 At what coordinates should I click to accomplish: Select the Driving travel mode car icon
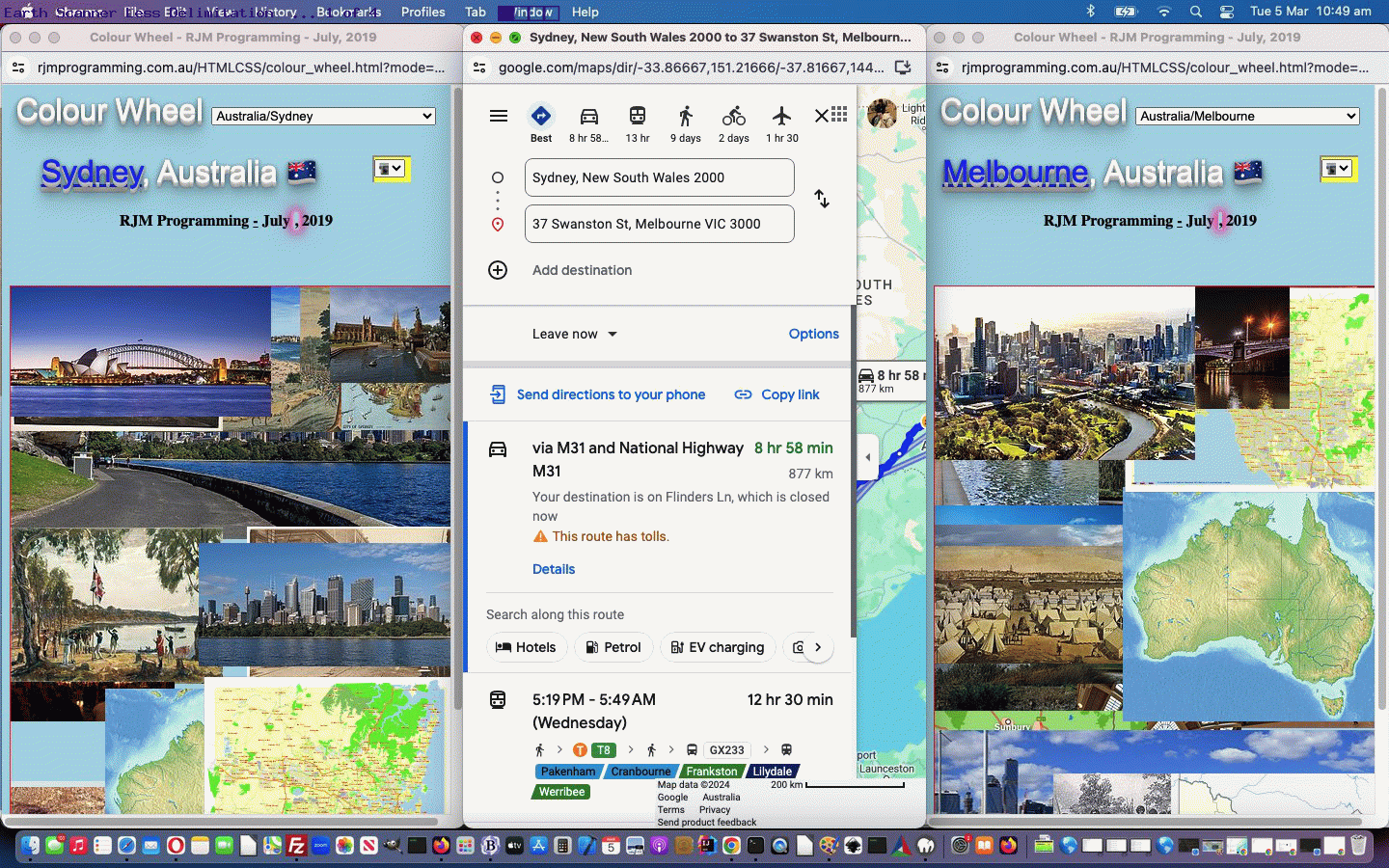589,116
